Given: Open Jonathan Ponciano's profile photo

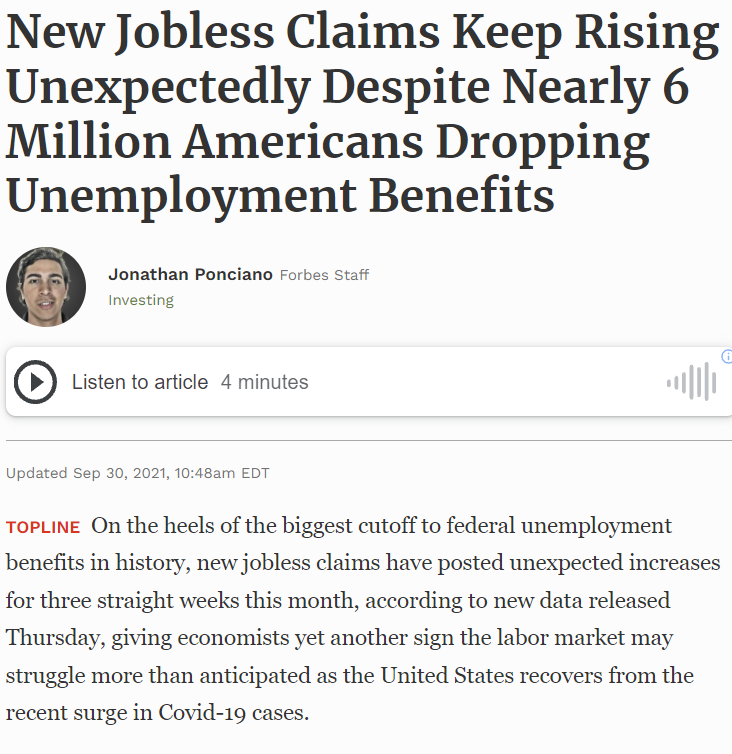Looking at the screenshot, I should (46, 287).
